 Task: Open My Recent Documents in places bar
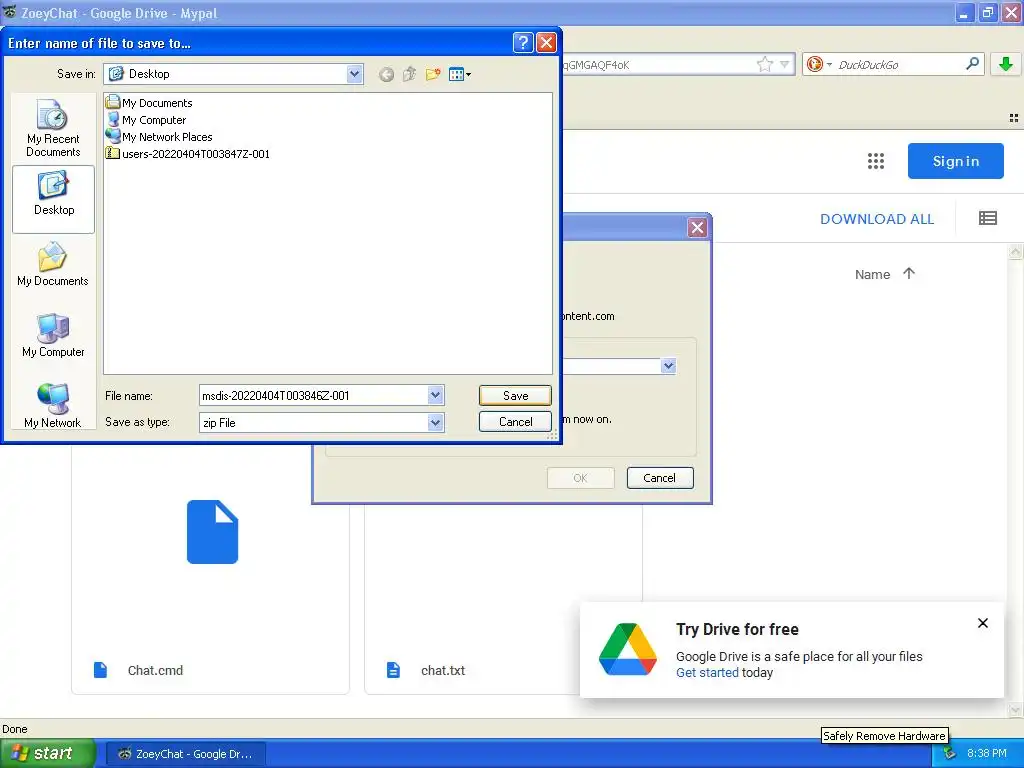[x=53, y=128]
